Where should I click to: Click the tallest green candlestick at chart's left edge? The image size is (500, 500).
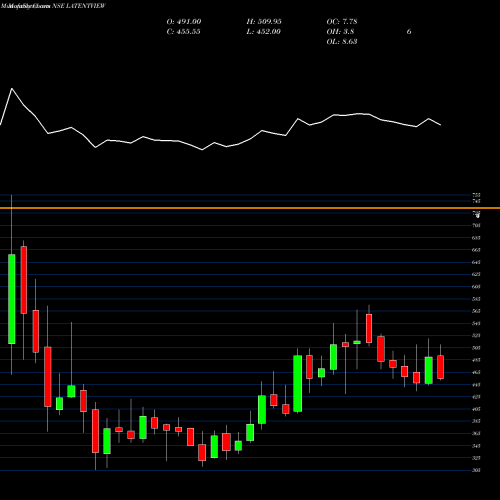pos(12,299)
